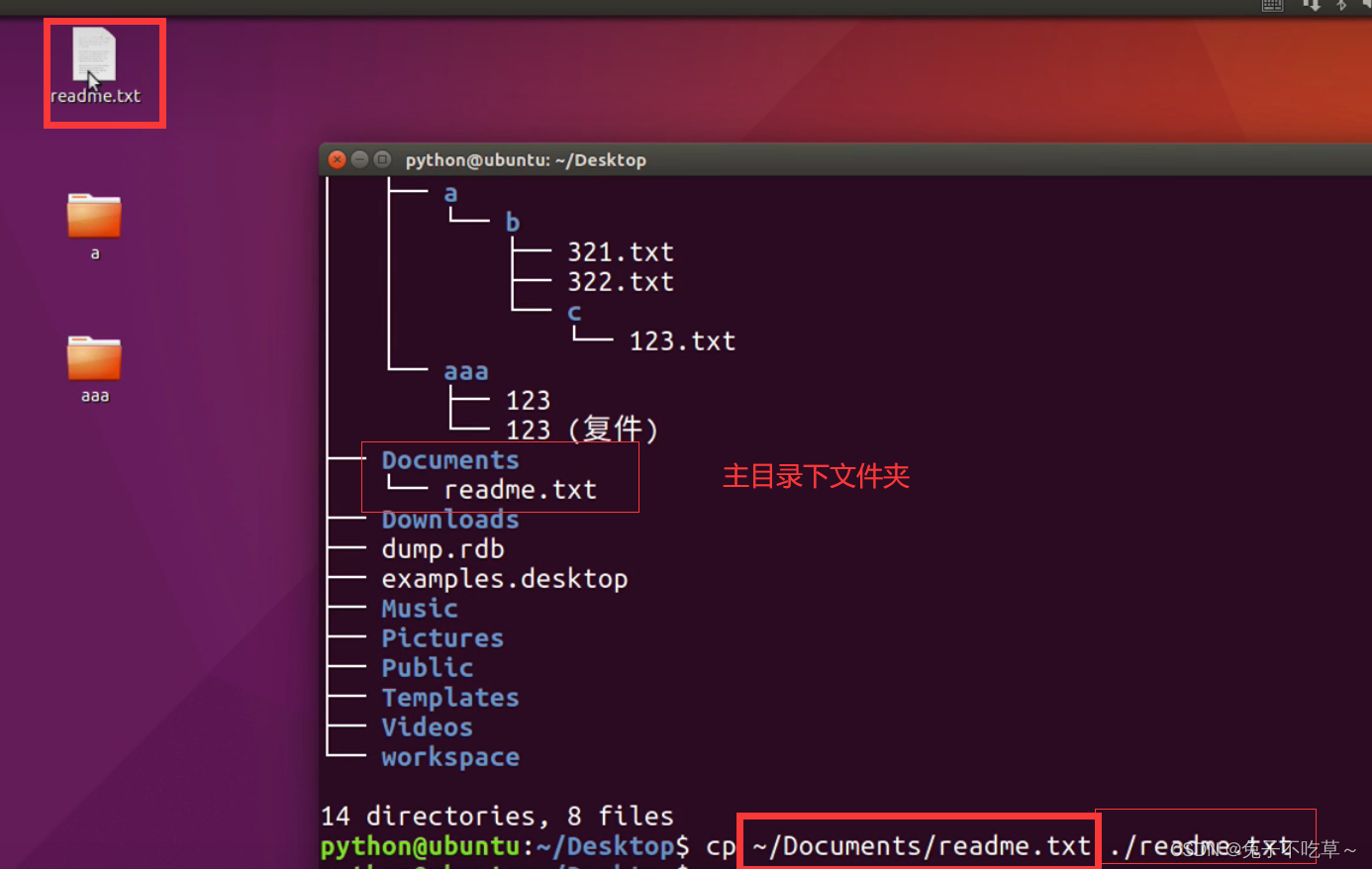Click the terminal title python@ubuntu: ~/Desktop
Screen dimensions: 1372x869
pos(526,160)
